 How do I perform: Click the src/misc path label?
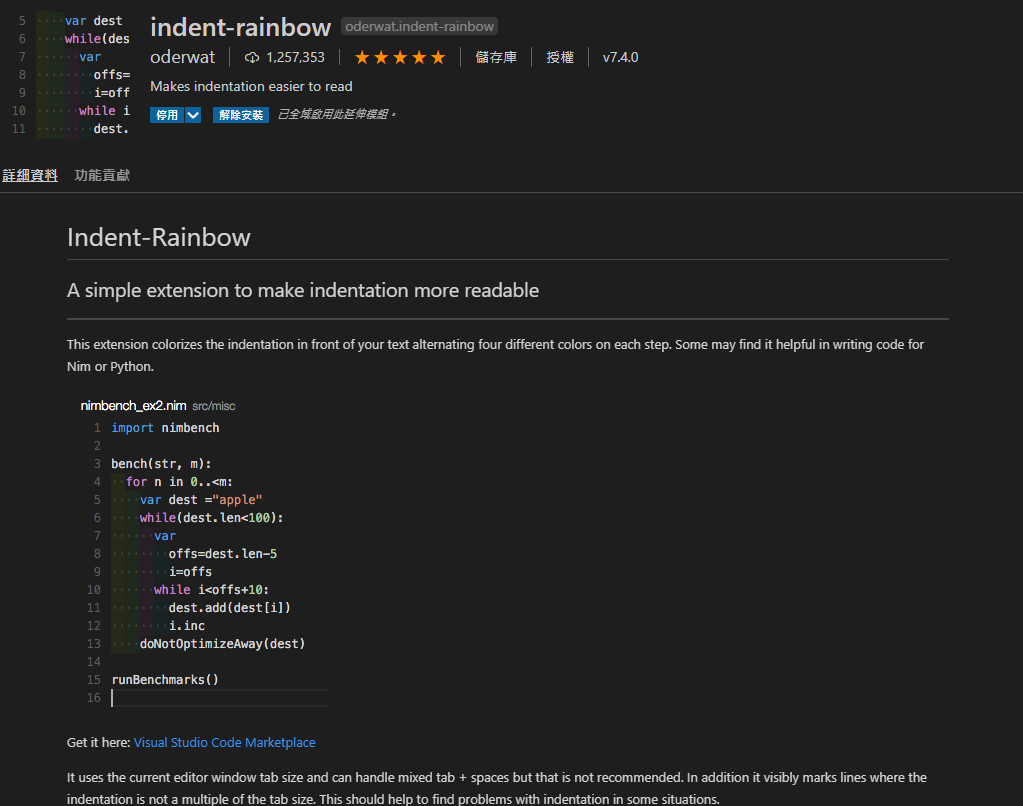click(213, 406)
